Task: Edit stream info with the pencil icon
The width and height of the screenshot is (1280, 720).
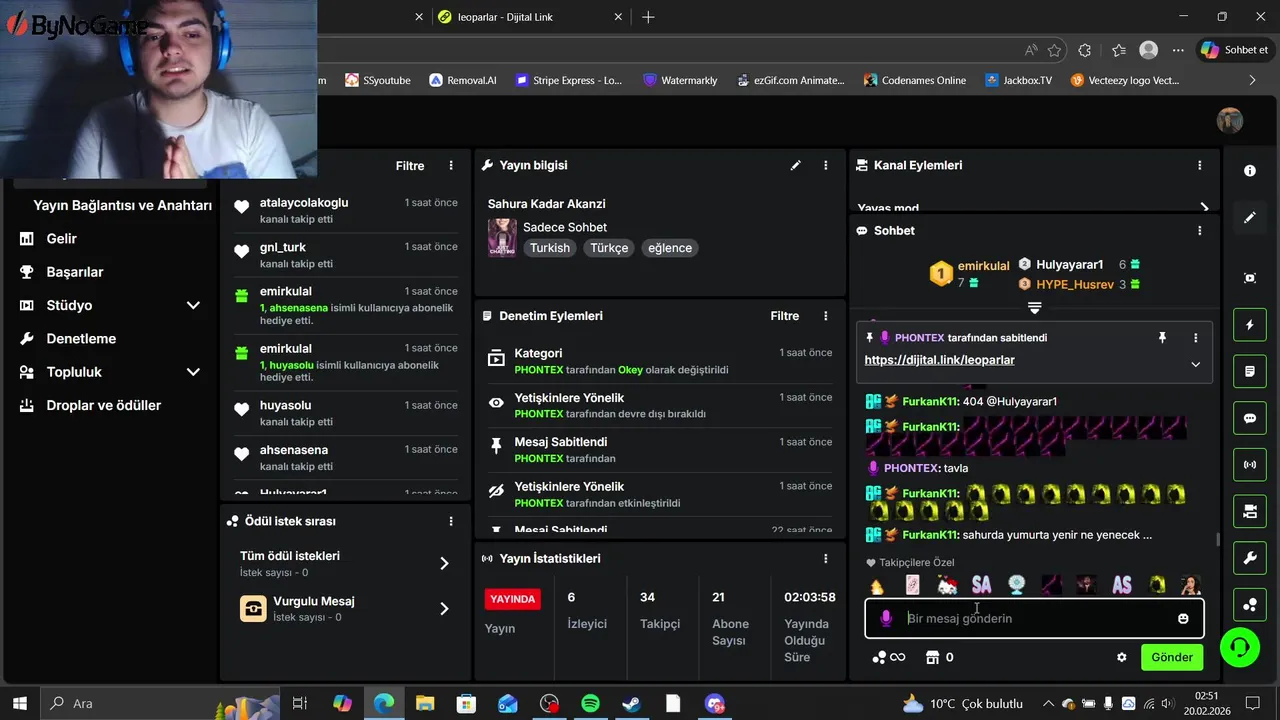Action: pyautogui.click(x=796, y=165)
